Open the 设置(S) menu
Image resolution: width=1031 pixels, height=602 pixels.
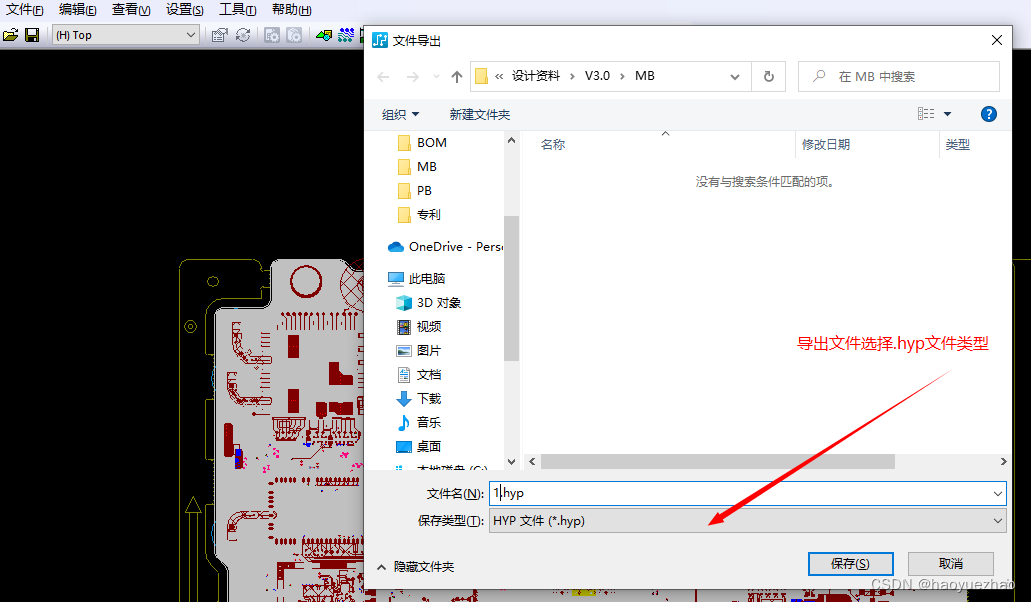tap(185, 10)
